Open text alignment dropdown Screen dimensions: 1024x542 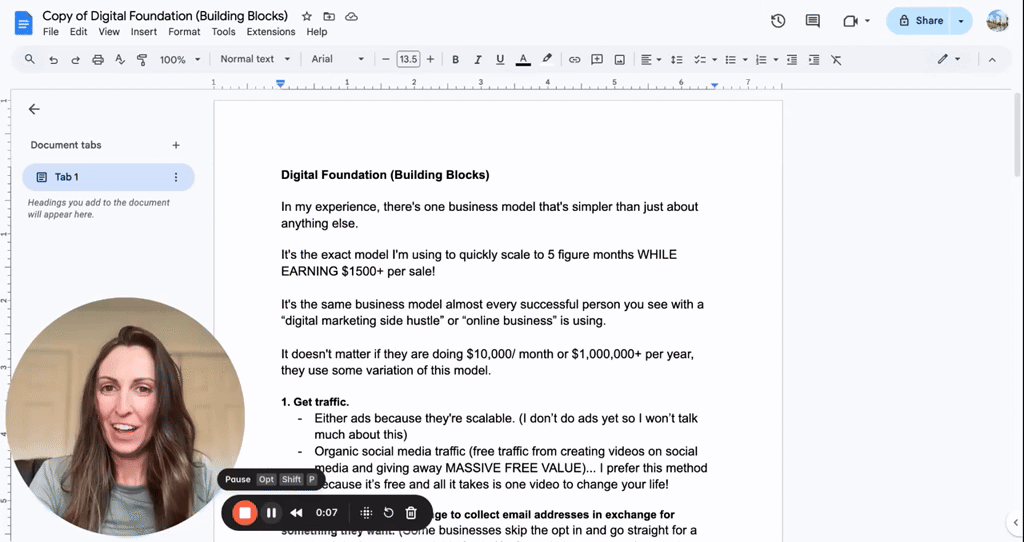tap(651, 59)
